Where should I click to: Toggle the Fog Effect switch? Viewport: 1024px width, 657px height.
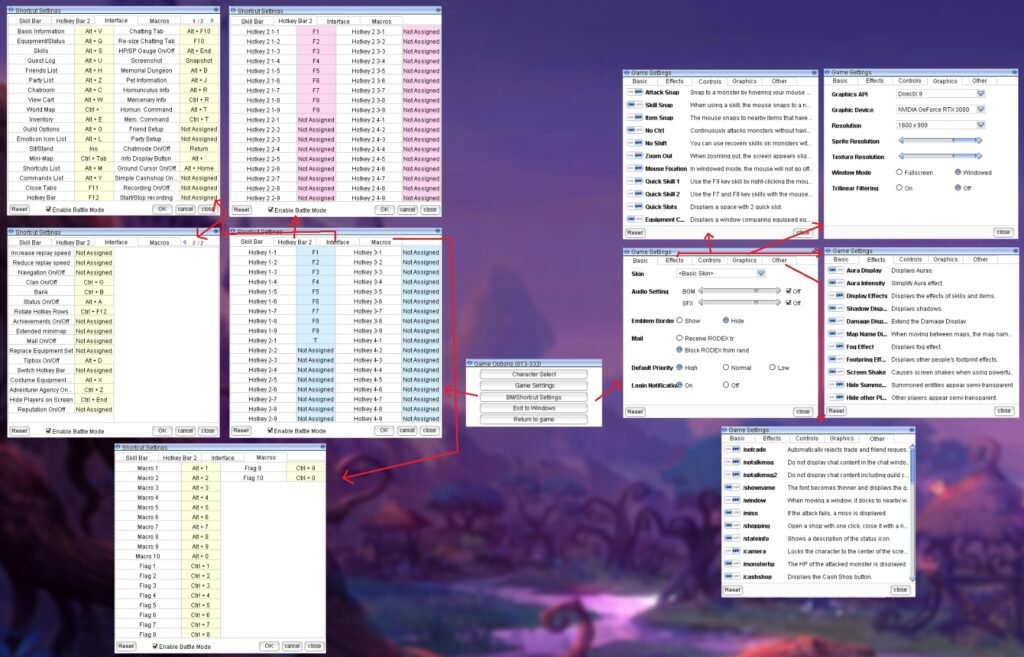coord(833,346)
